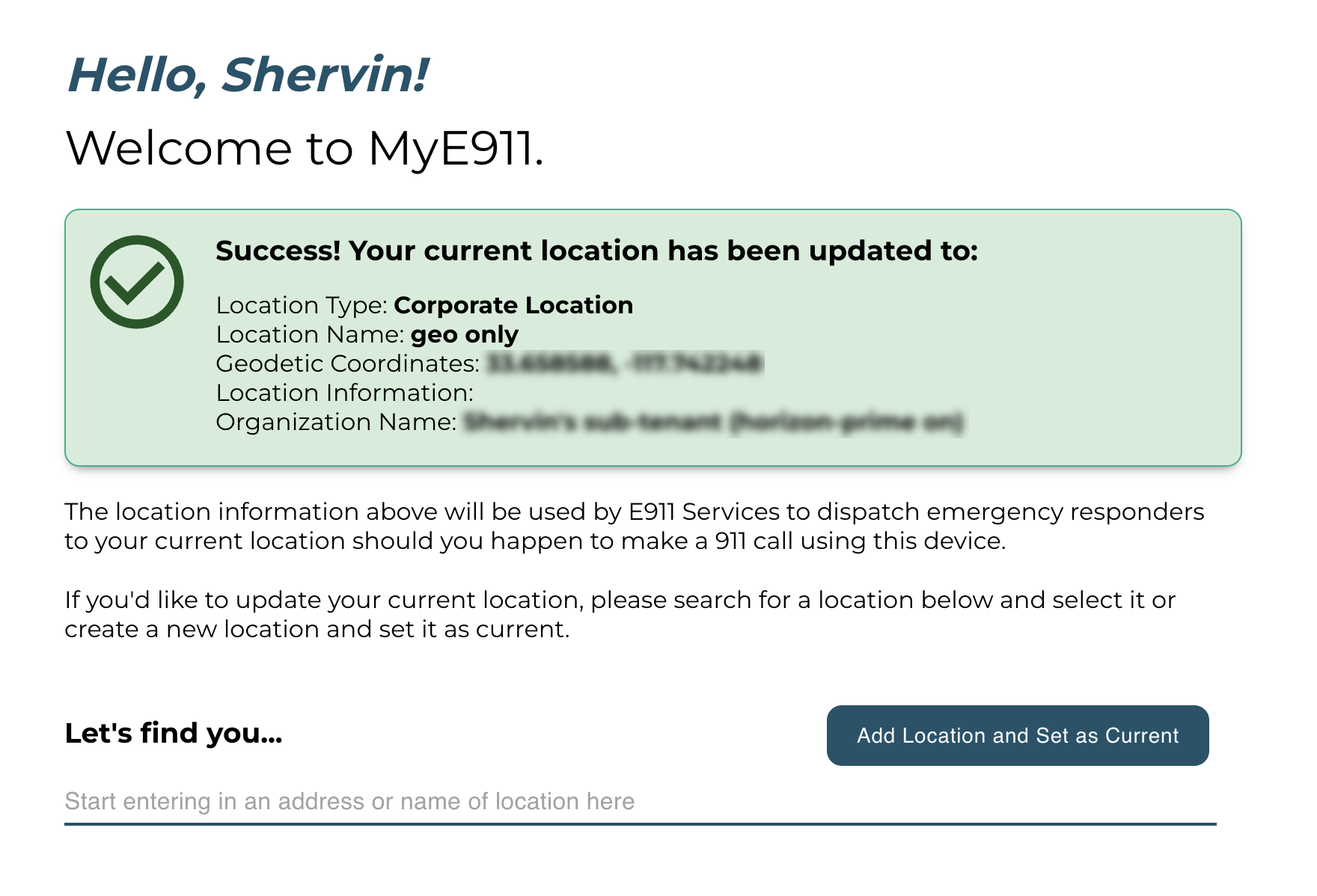Click the 'Location Type:' label
Viewport: 1317px width, 896px height.
pos(302,305)
